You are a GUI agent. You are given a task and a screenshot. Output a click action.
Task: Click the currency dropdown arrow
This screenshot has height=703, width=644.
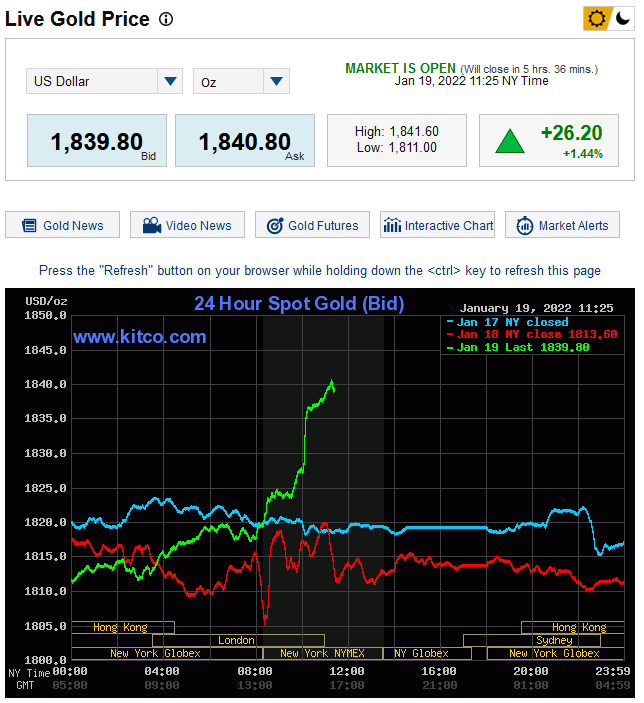tap(170, 81)
